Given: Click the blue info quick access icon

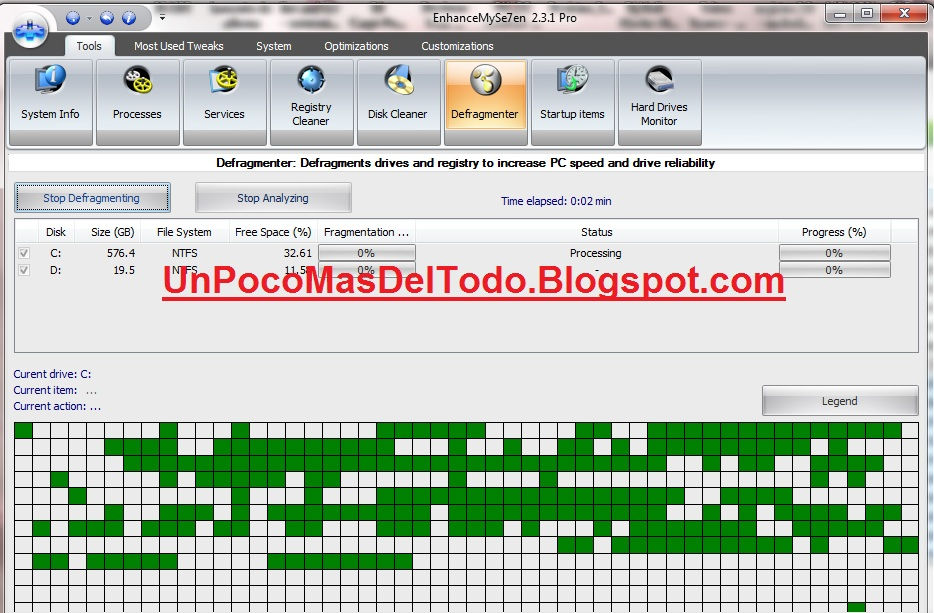Looking at the screenshot, I should coord(129,18).
